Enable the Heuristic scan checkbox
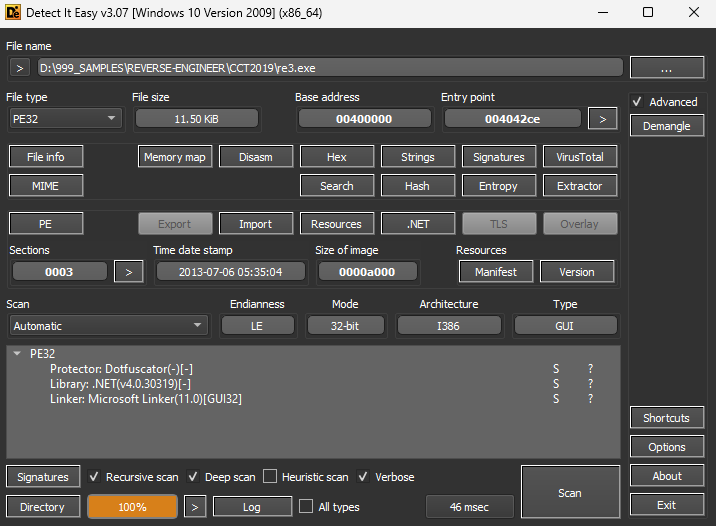Screen dimensions: 716x526 [x=272, y=477]
